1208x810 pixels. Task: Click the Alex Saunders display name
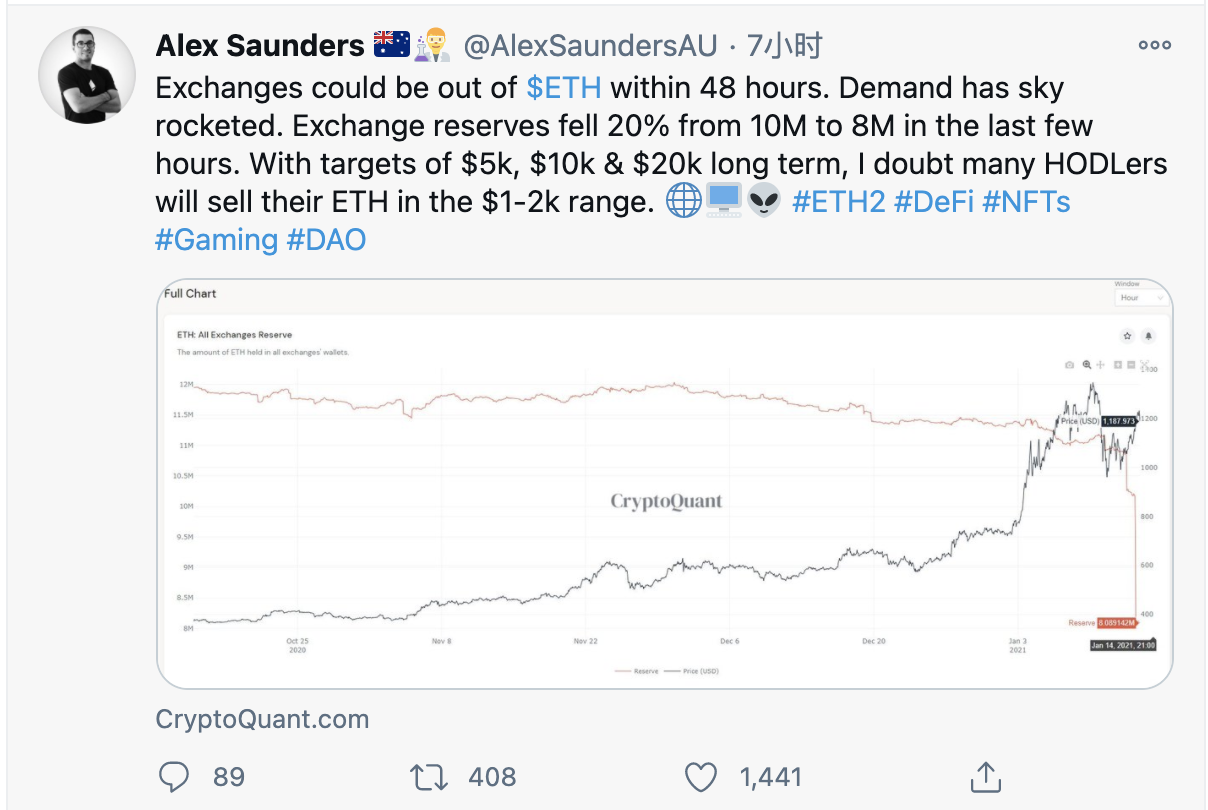pyautogui.click(x=260, y=45)
